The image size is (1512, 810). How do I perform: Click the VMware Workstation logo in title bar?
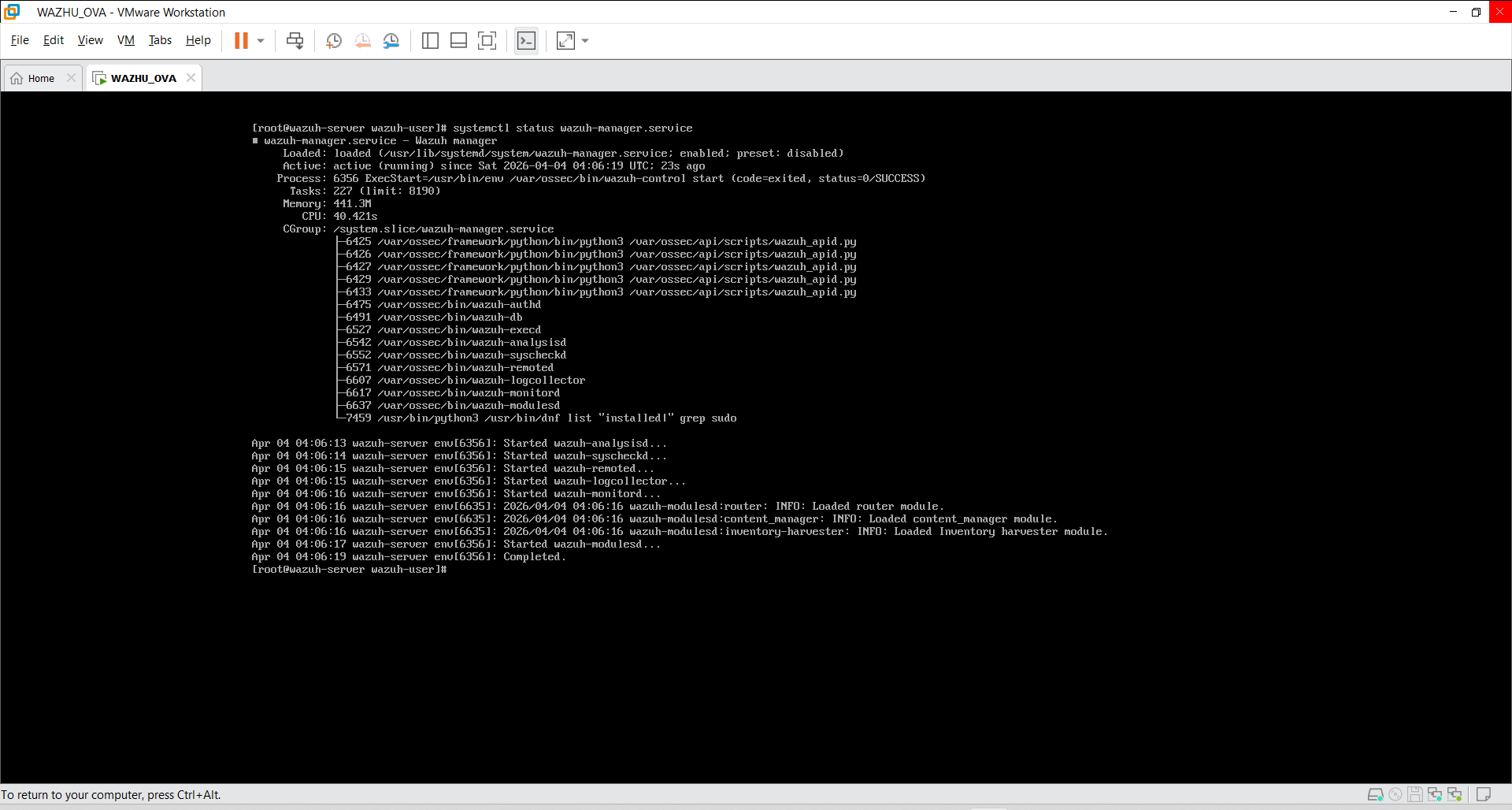click(12, 12)
